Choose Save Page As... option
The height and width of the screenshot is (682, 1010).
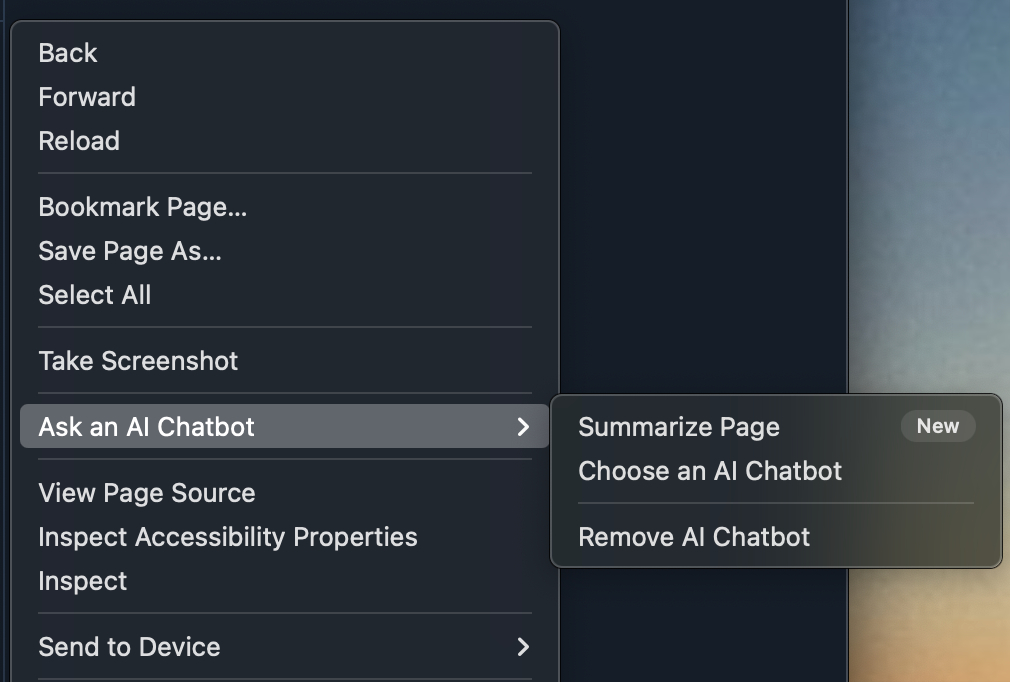pos(130,251)
